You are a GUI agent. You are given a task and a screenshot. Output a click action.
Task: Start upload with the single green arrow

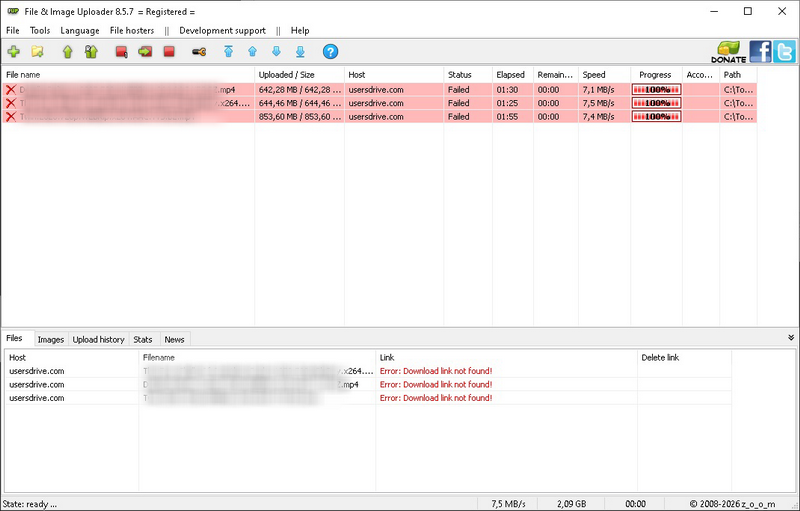pos(67,52)
